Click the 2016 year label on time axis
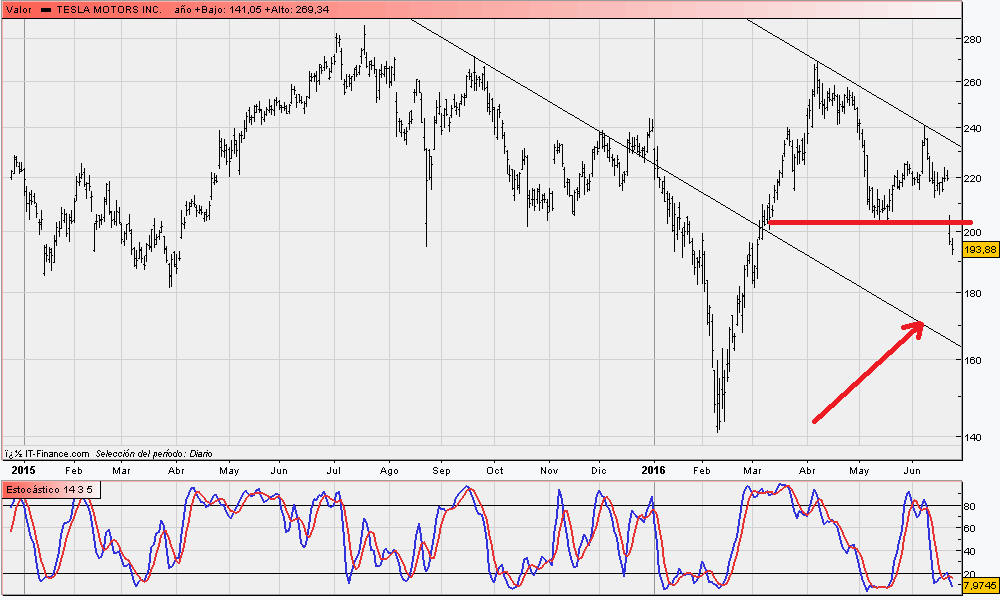The image size is (1000, 600). point(652,469)
